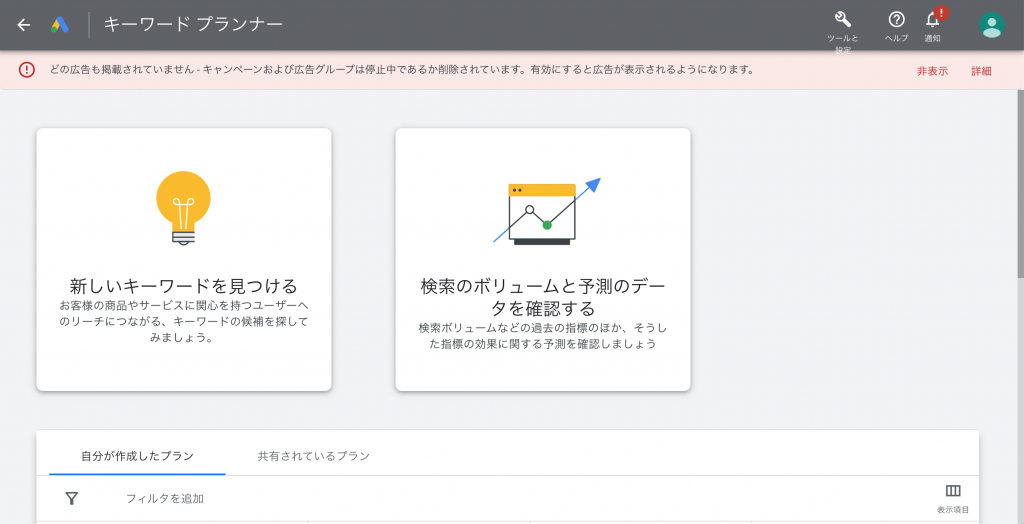Open the 通知 bell notifications
Screen dimensions: 1024x524
click(x=932, y=20)
